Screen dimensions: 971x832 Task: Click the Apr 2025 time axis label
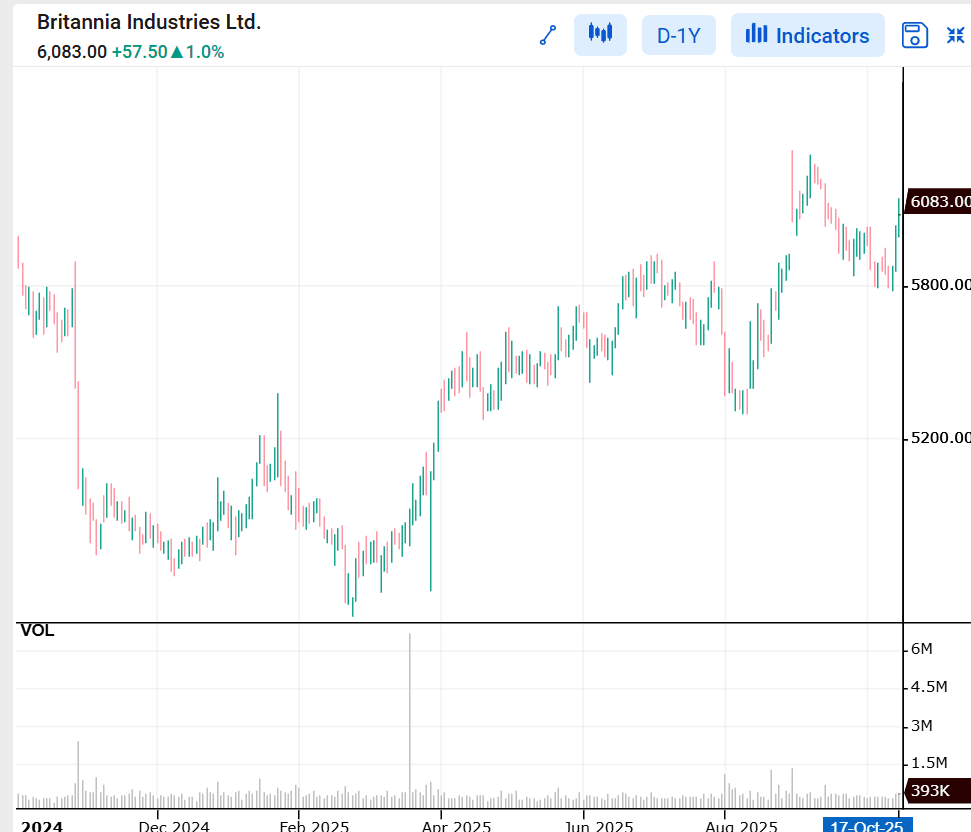(456, 826)
